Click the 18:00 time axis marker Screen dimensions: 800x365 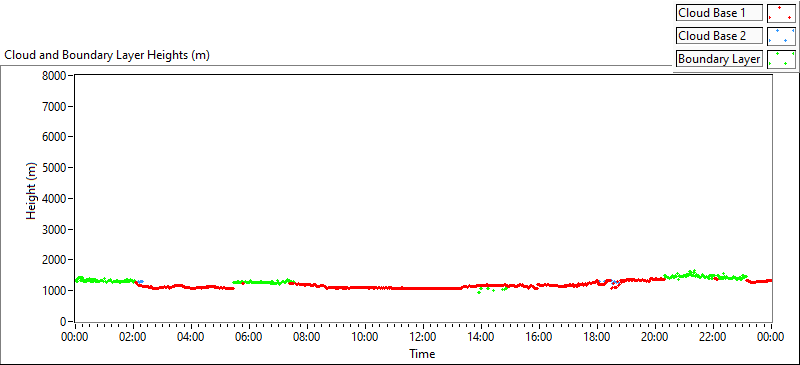click(597, 337)
